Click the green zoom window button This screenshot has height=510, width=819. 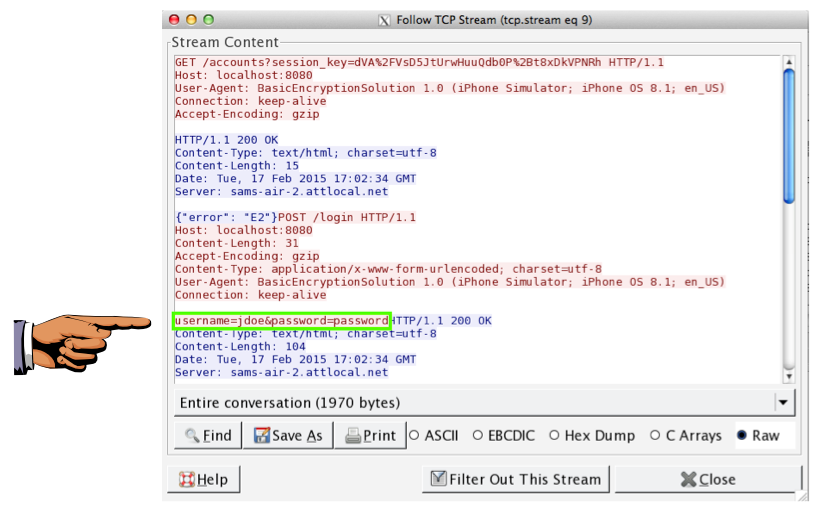[x=209, y=20]
